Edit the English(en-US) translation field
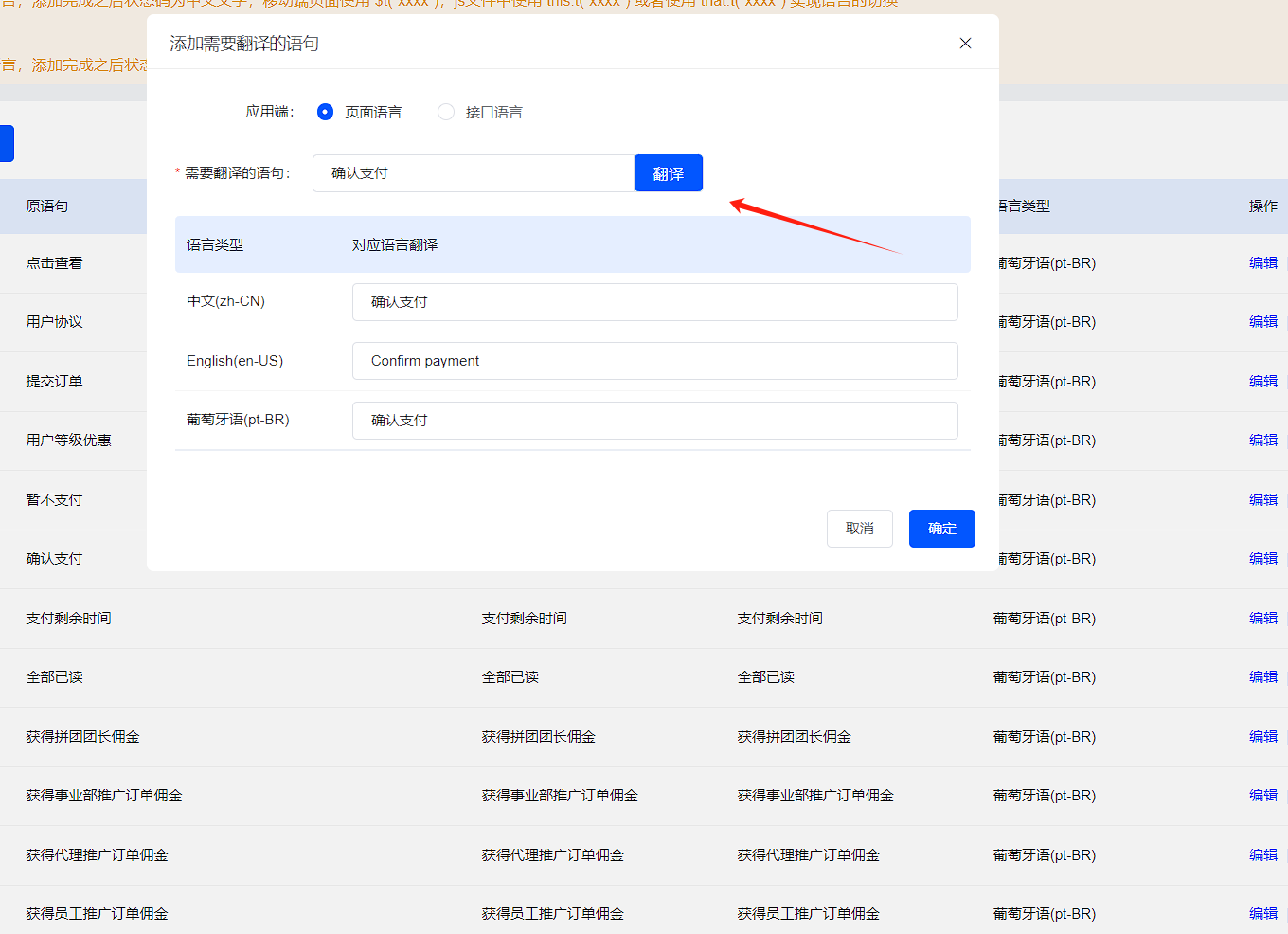 [x=655, y=361]
